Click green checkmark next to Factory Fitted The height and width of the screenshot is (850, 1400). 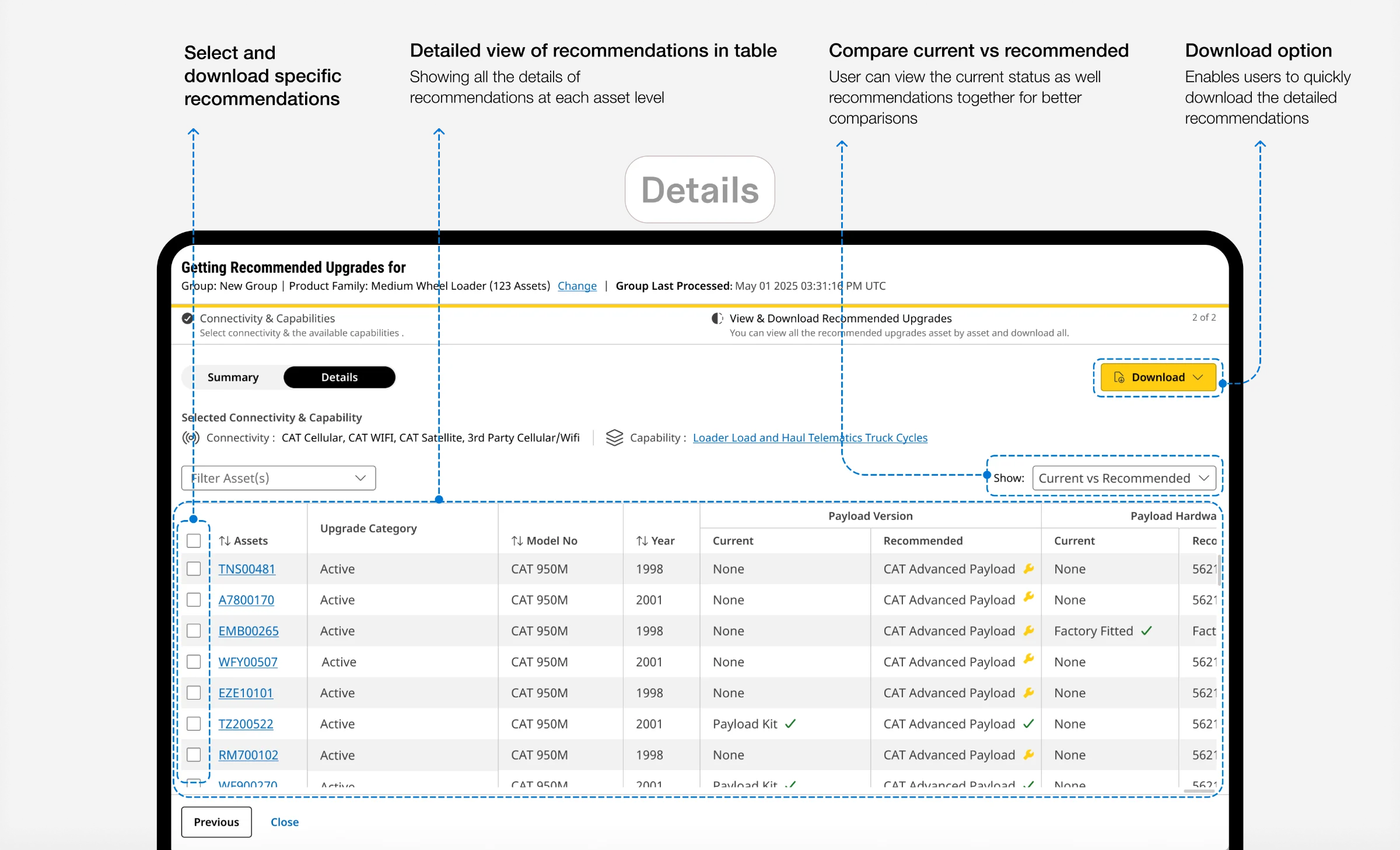click(1146, 631)
